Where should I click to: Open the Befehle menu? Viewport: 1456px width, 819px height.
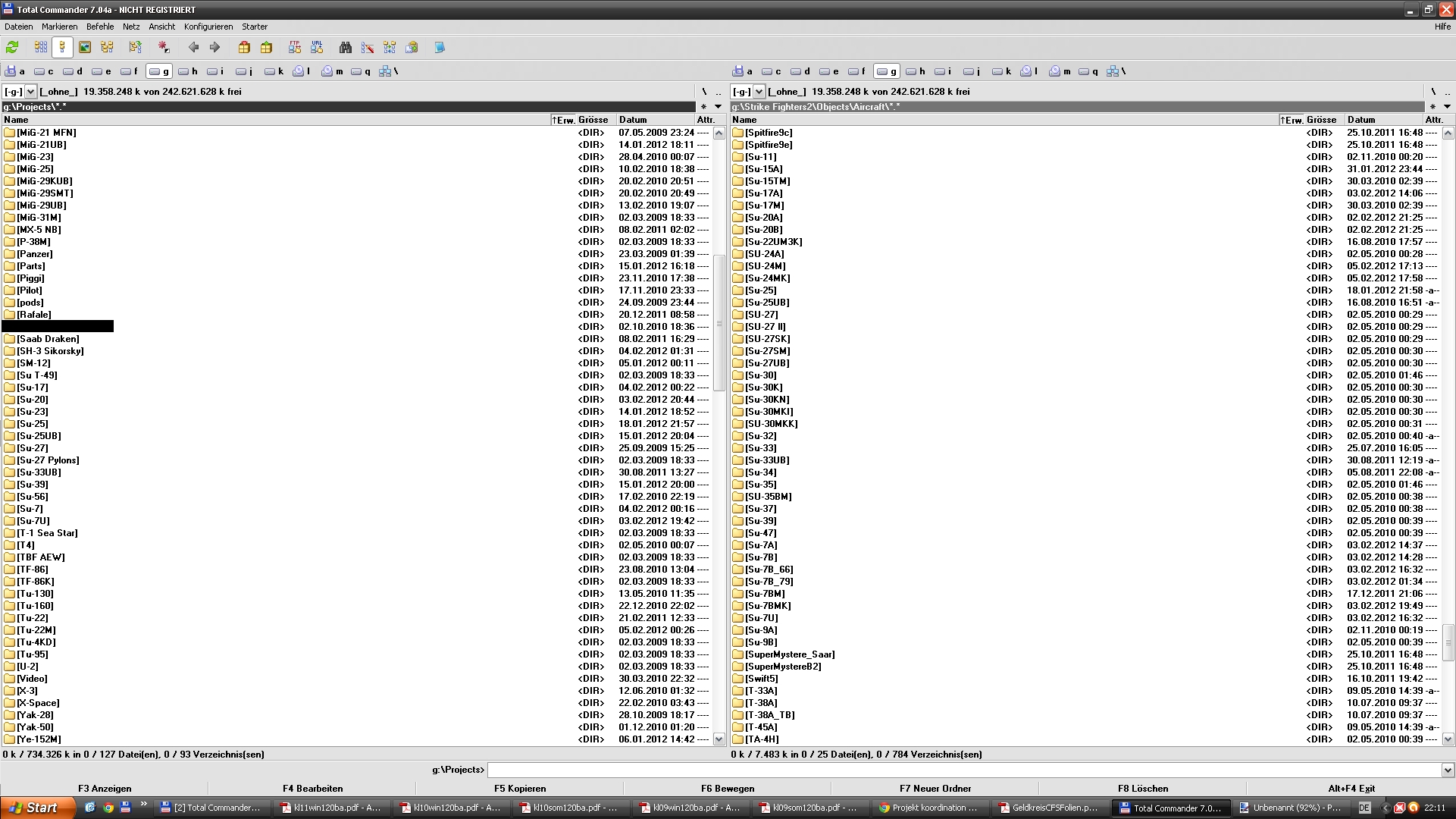pyautogui.click(x=100, y=27)
